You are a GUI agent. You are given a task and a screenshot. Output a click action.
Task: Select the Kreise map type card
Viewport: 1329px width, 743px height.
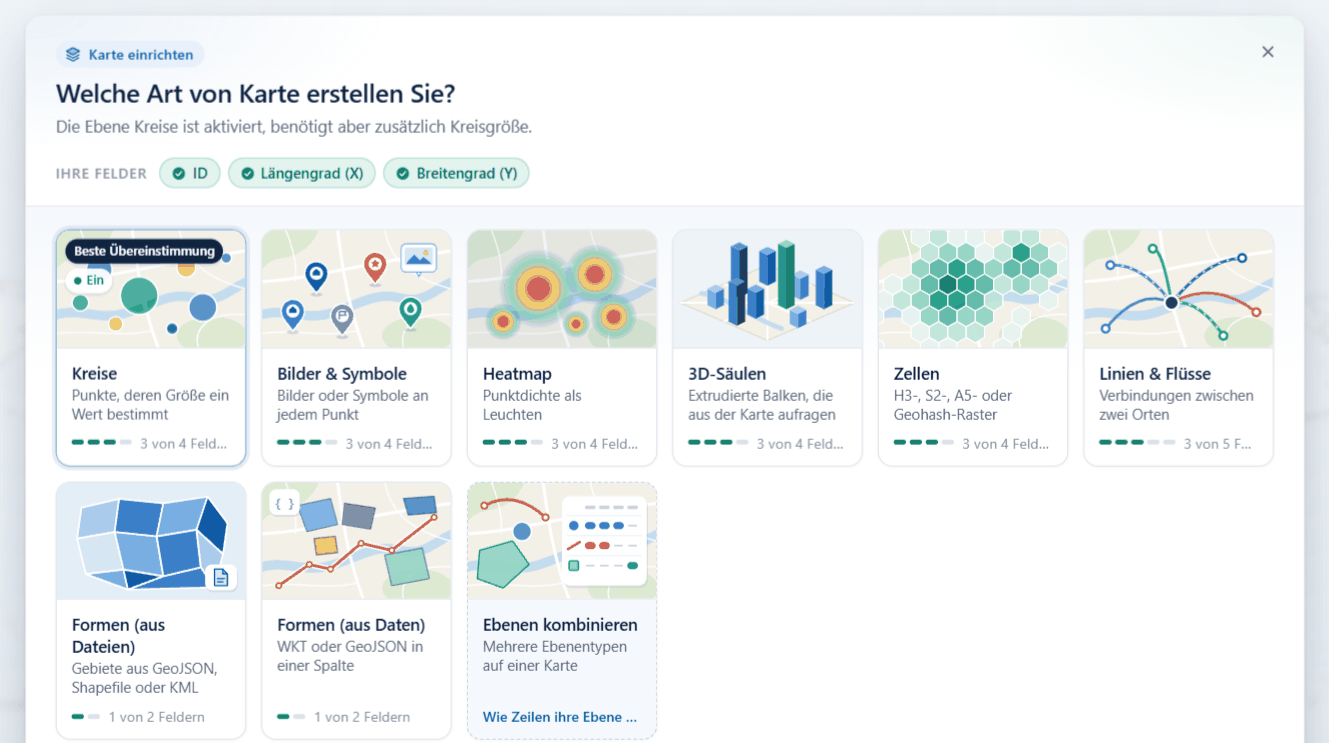click(151, 348)
